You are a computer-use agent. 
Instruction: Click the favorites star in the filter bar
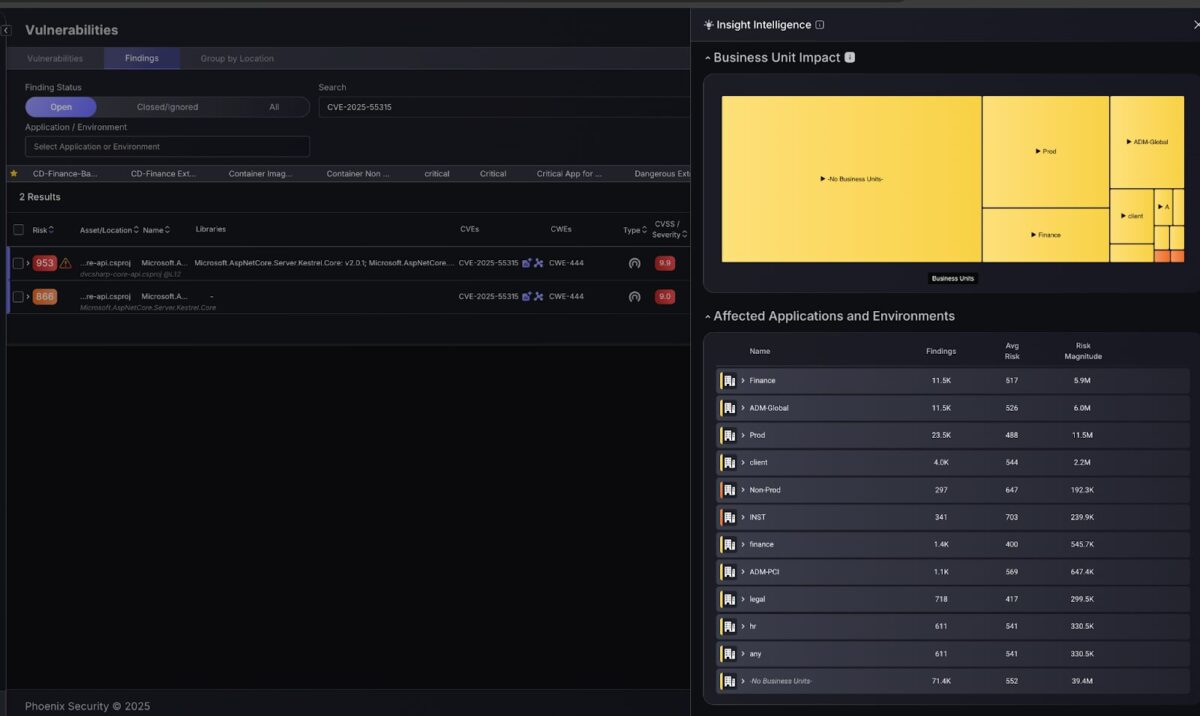pos(13,174)
